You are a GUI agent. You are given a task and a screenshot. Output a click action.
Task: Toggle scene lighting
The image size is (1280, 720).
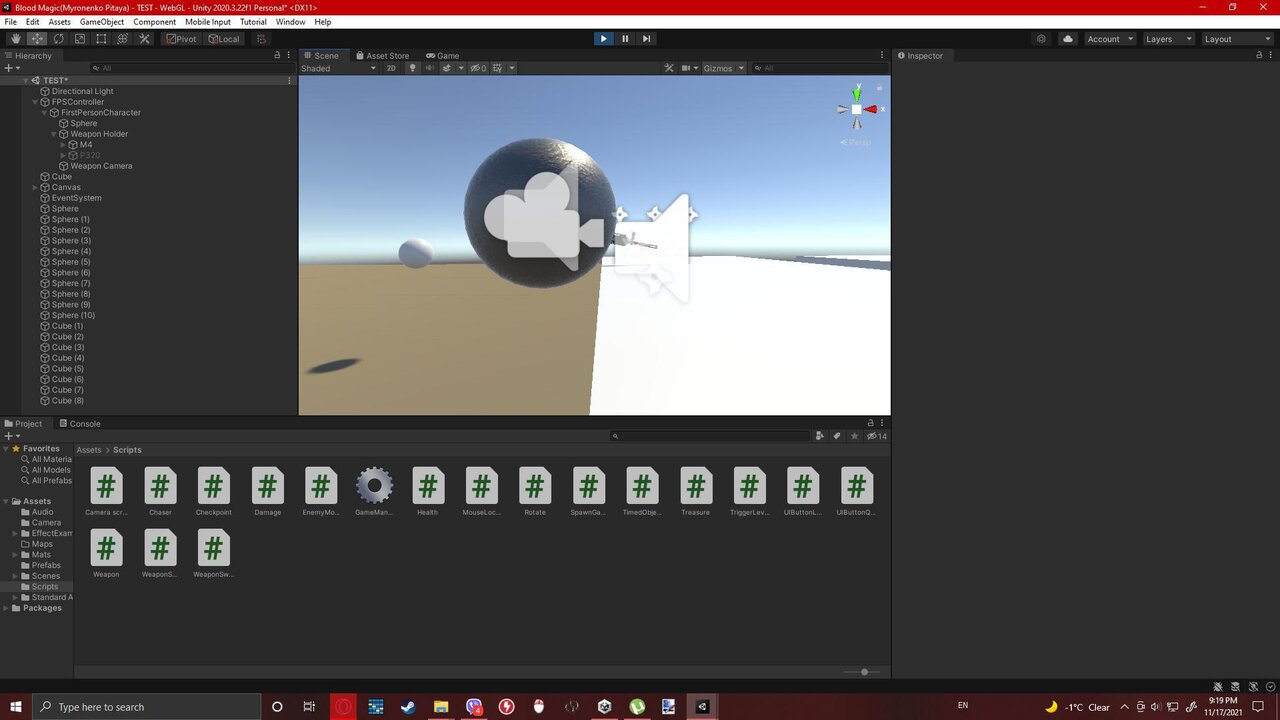tap(412, 68)
